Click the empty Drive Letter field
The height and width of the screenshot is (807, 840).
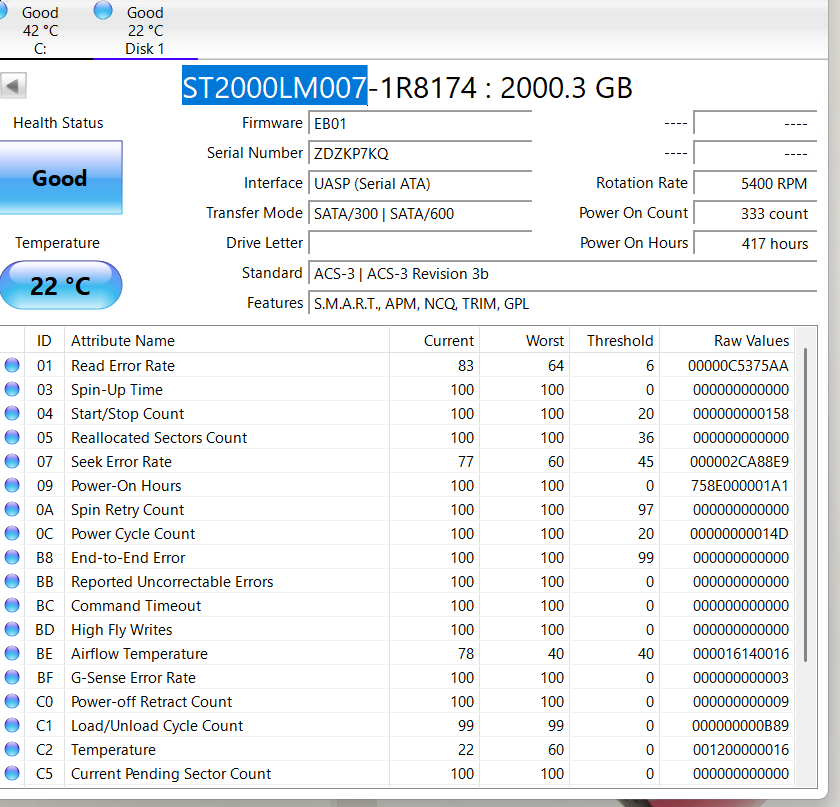tap(420, 243)
